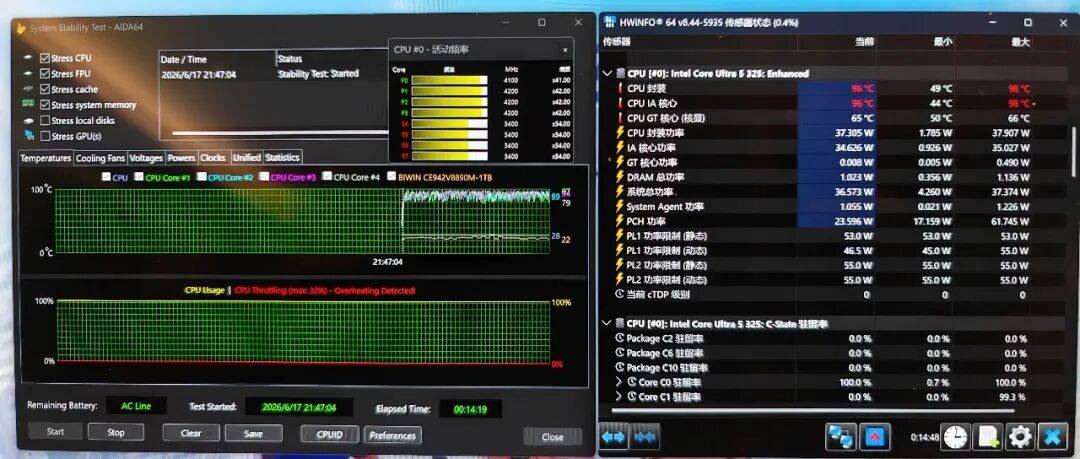The height and width of the screenshot is (459, 1080).
Task: Toggle CPU Core #2 graph checkbox
Action: tap(201, 177)
